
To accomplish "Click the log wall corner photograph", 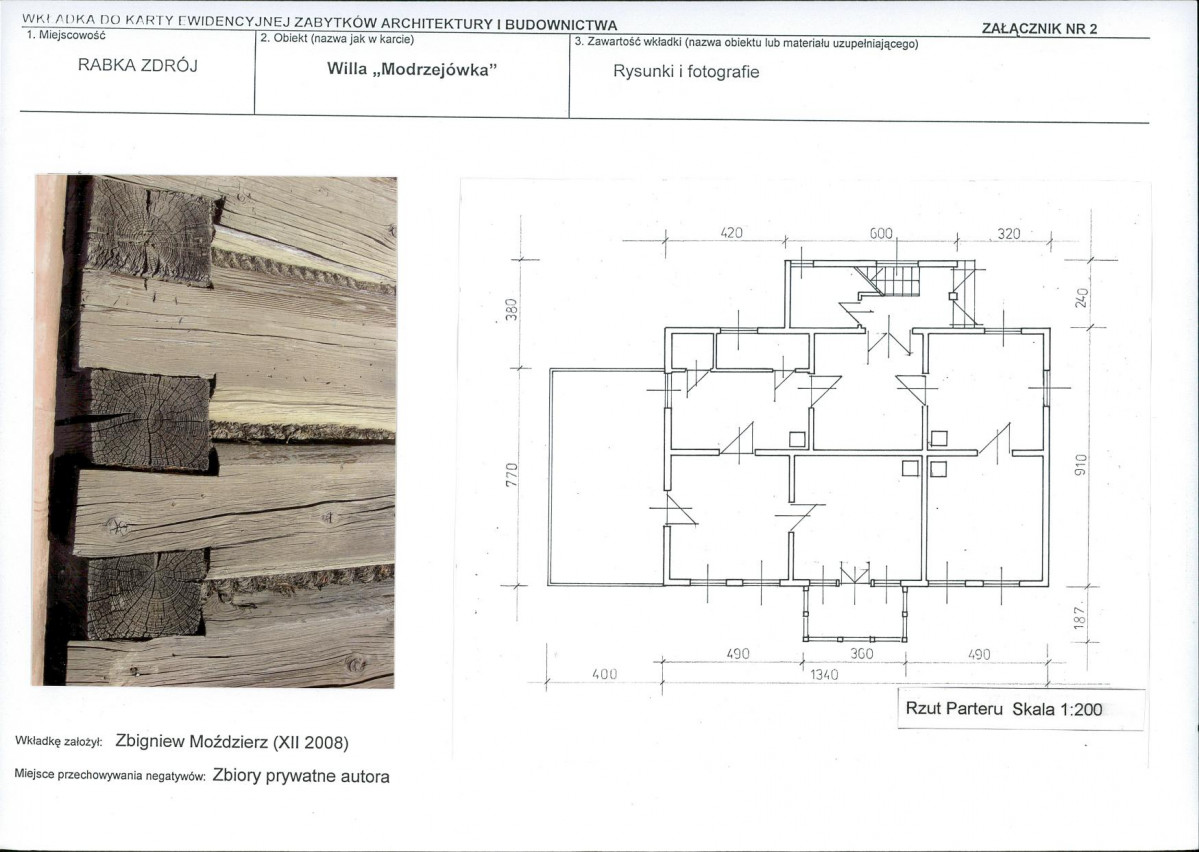I will [x=215, y=431].
